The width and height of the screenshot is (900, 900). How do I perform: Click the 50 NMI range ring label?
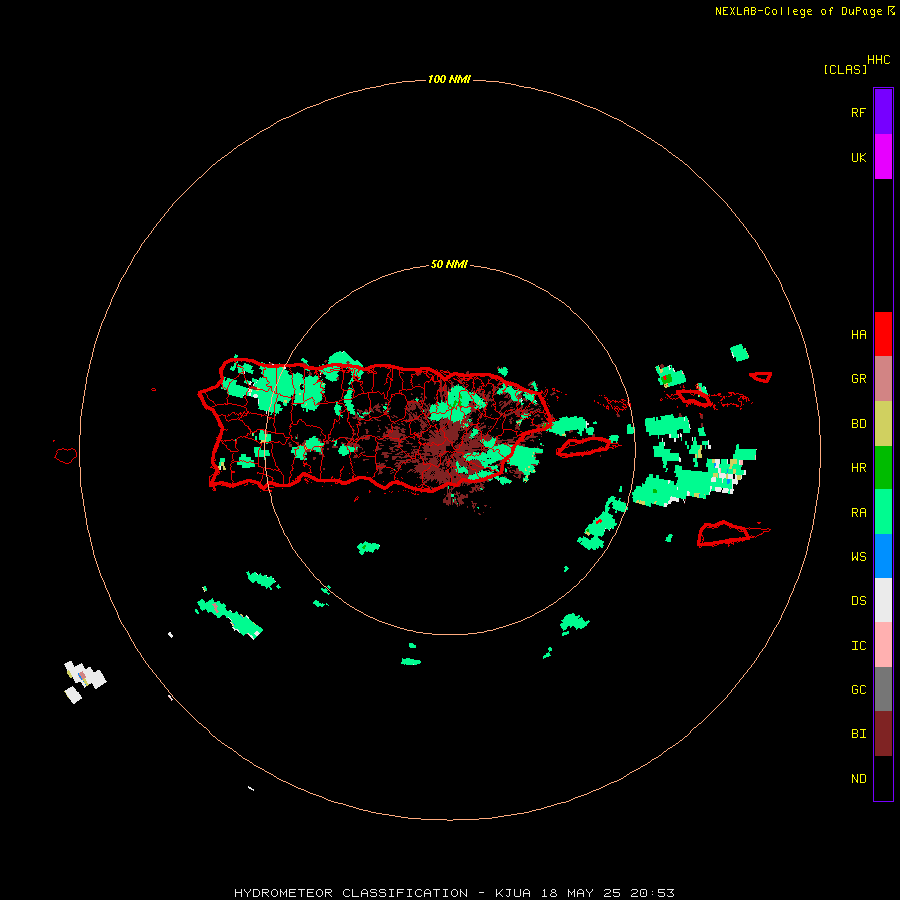[x=449, y=264]
